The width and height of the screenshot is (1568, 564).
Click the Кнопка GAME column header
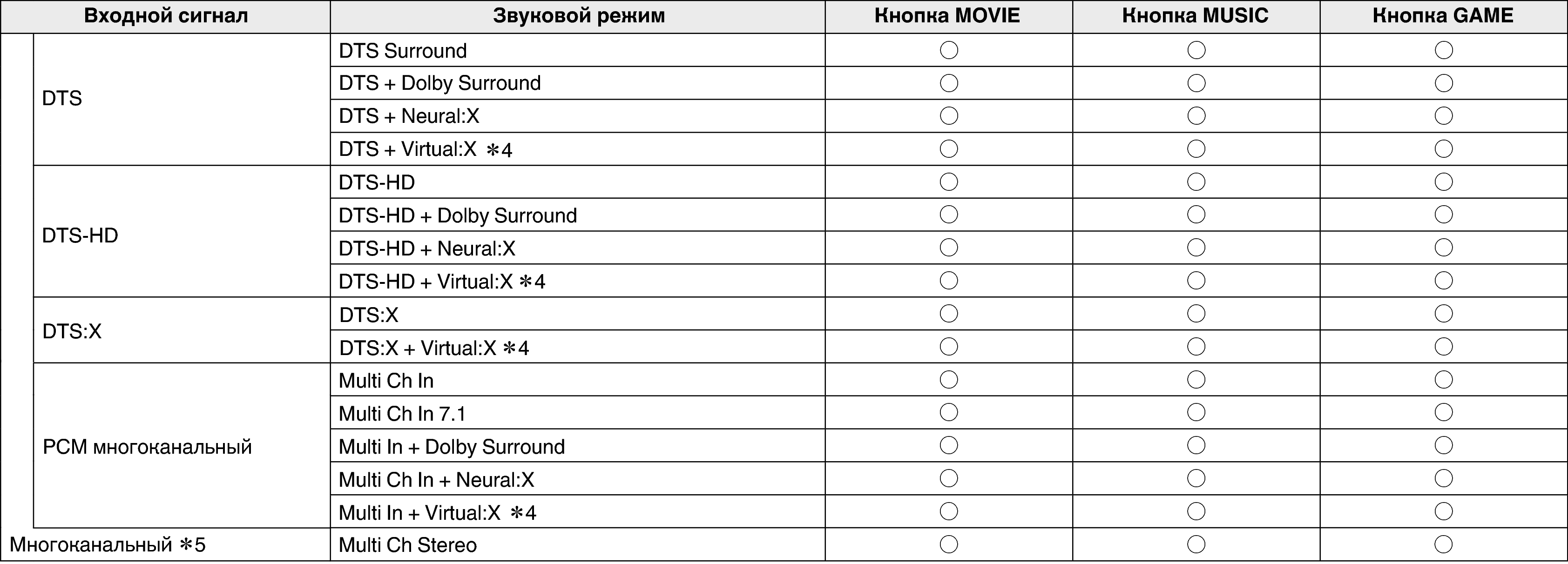(x=1443, y=16)
